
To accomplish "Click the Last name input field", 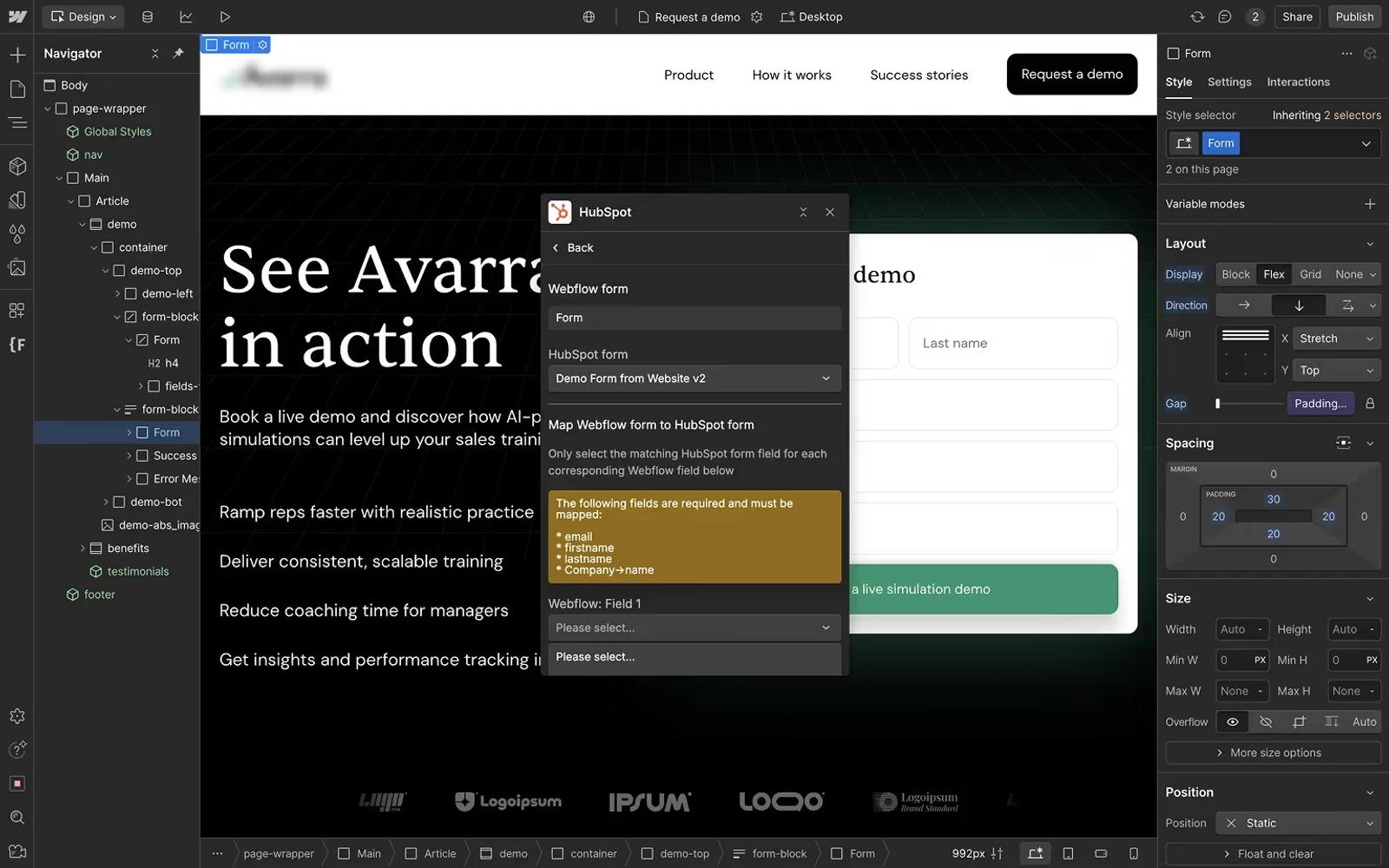I will pyautogui.click(x=1013, y=343).
